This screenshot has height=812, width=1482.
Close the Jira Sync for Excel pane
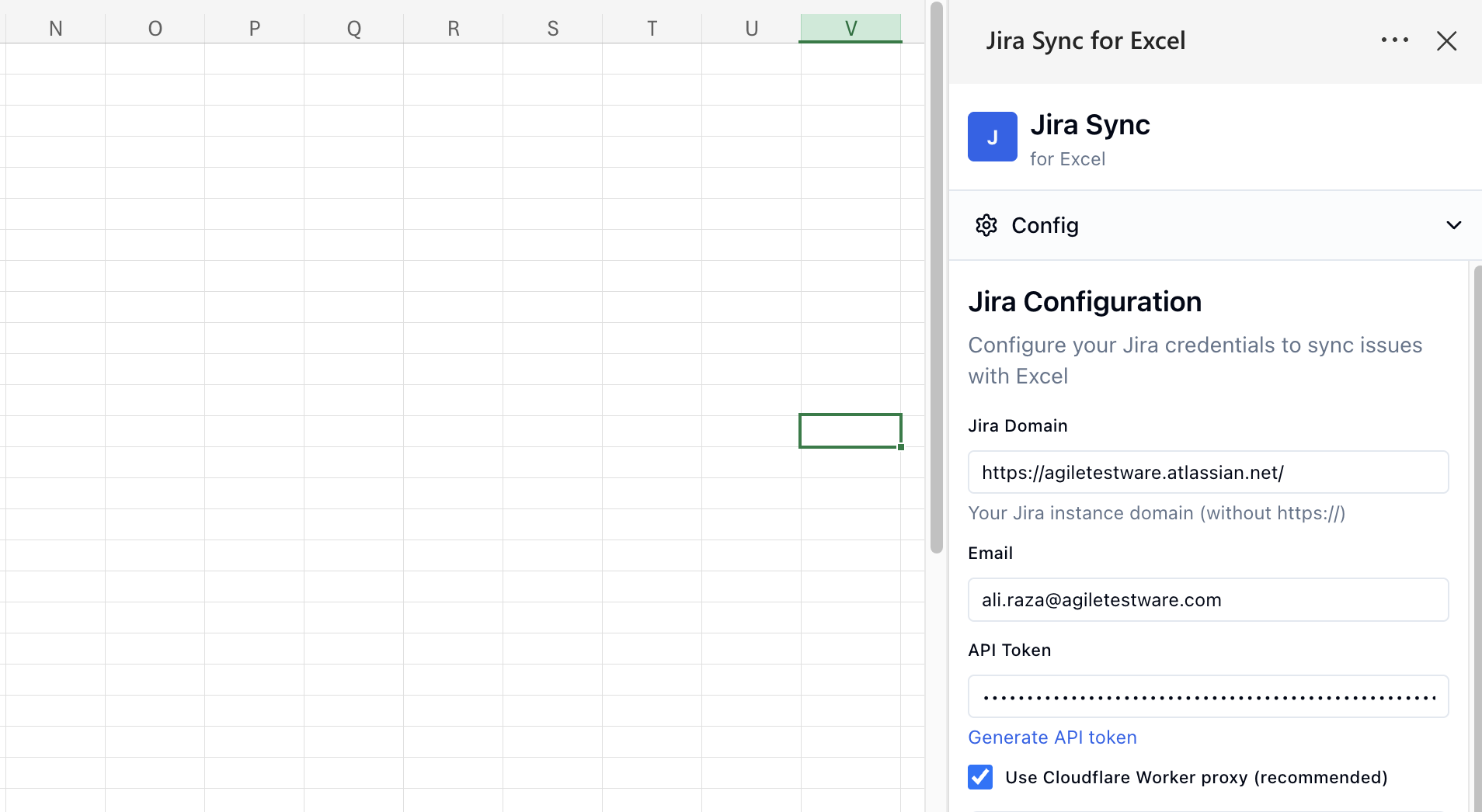[x=1447, y=41]
